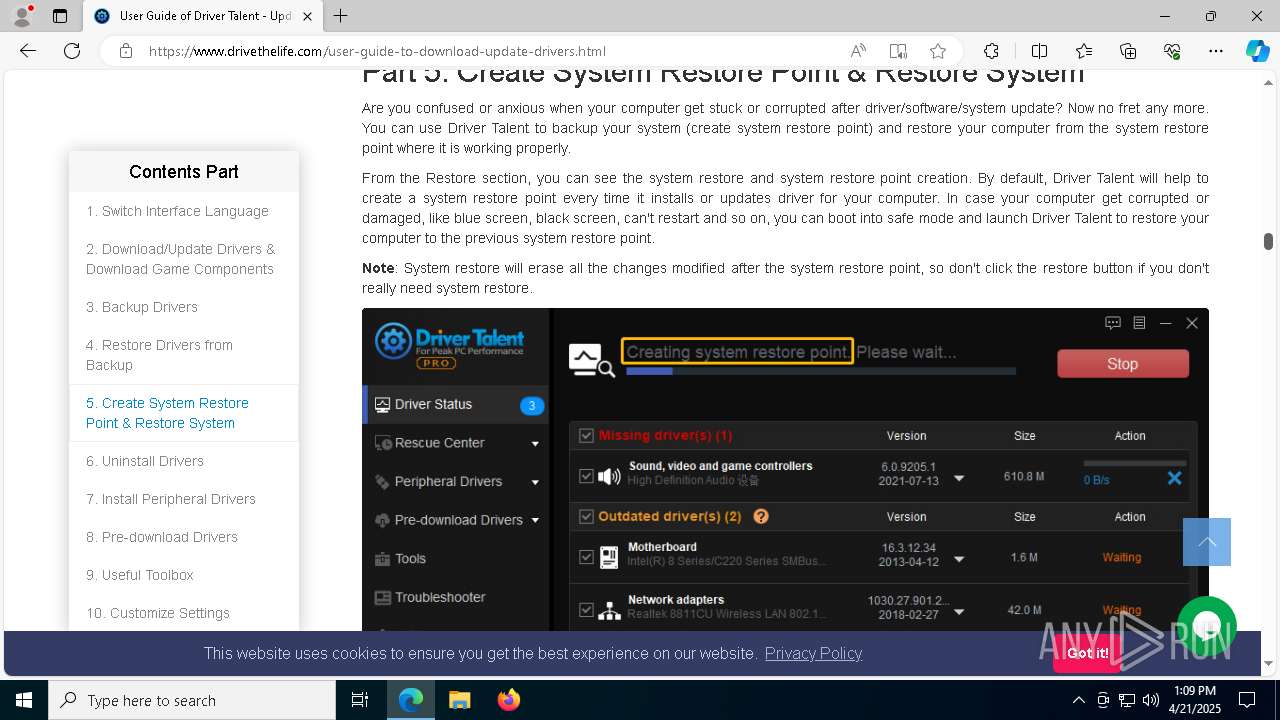Accept cookies with Got it! button
This screenshot has height=720, width=1280.
click(1087, 653)
